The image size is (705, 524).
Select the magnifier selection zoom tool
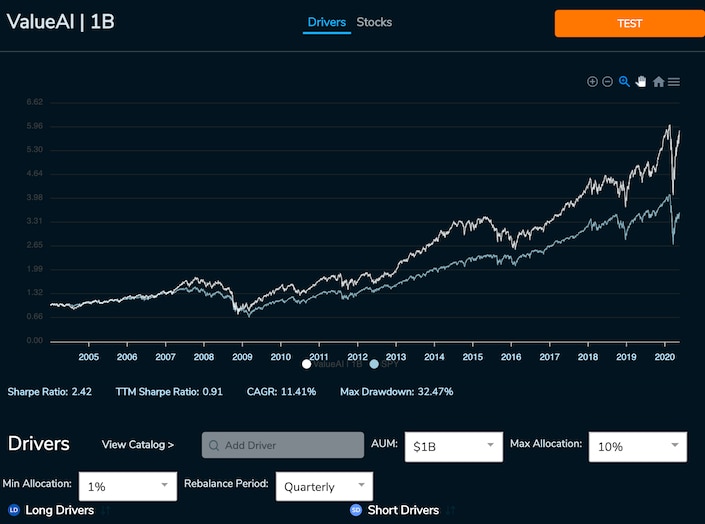pyautogui.click(x=624, y=81)
